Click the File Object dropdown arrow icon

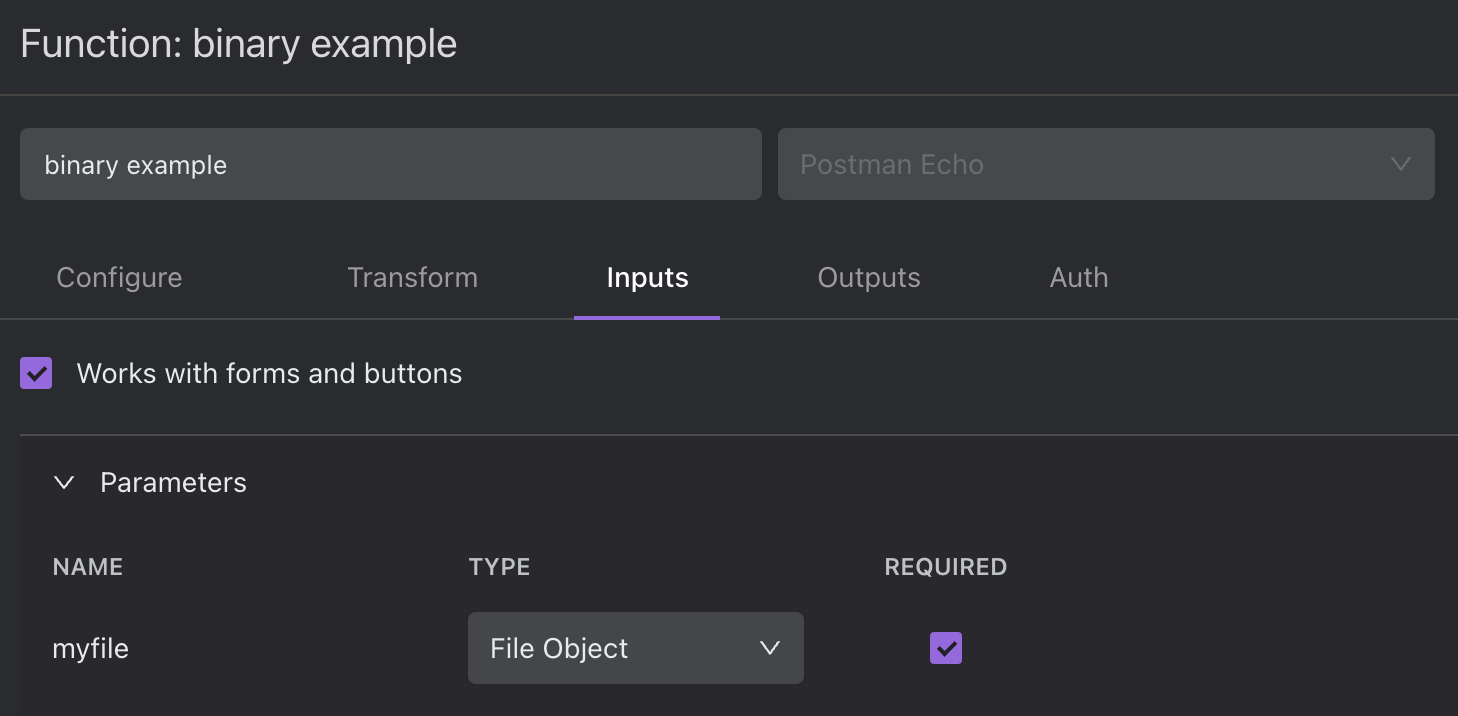(x=769, y=648)
